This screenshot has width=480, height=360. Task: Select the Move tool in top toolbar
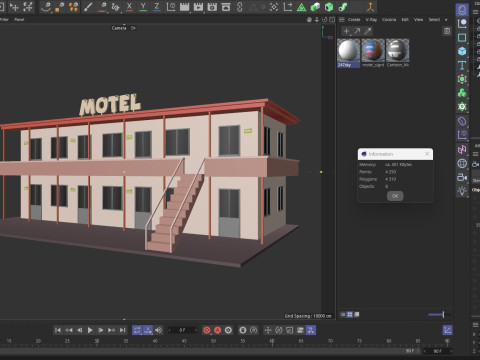pyautogui.click(x=14, y=7)
